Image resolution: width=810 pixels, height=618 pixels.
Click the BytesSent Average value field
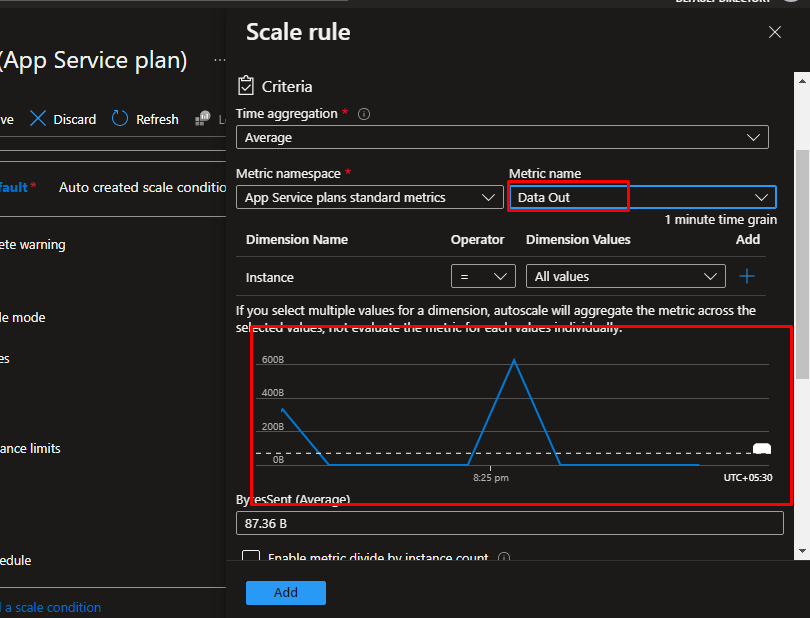[x=510, y=523]
